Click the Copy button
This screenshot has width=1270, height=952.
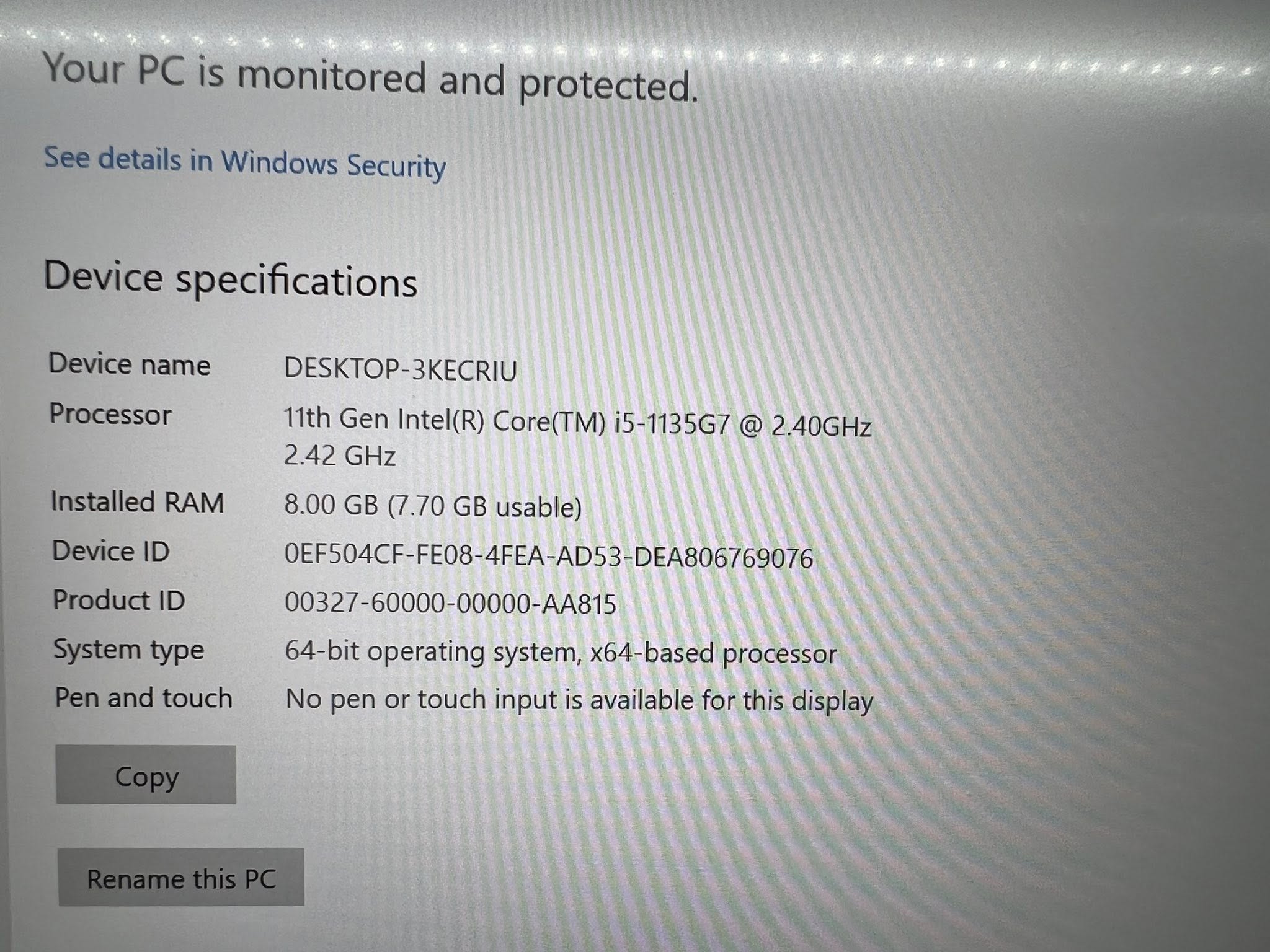[x=146, y=775]
